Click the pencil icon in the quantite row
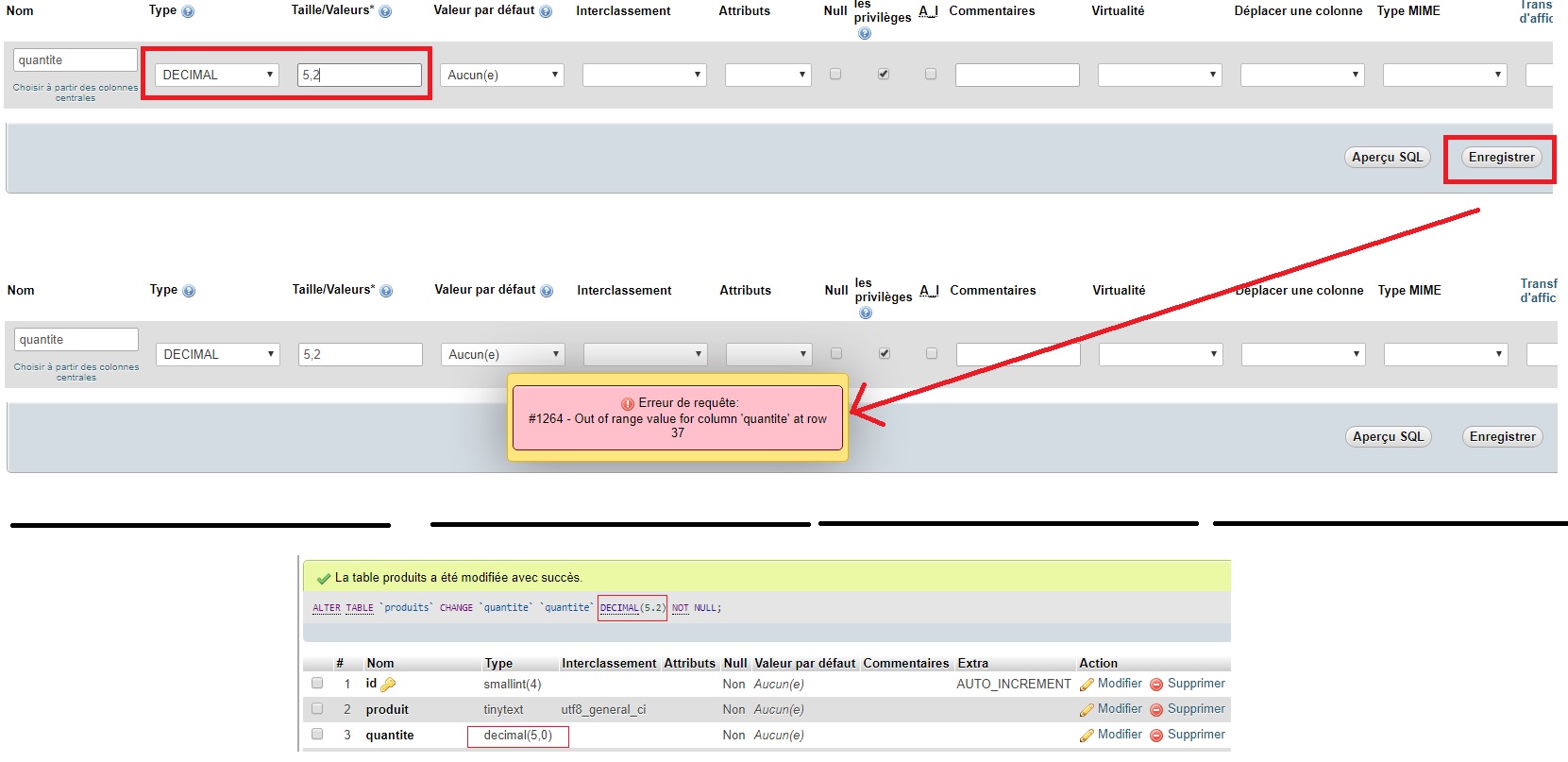1568x762 pixels. (x=1087, y=735)
